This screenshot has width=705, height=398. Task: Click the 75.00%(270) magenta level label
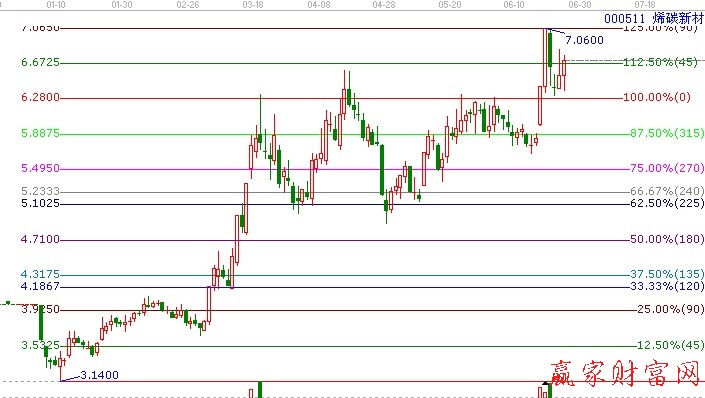tap(667, 168)
